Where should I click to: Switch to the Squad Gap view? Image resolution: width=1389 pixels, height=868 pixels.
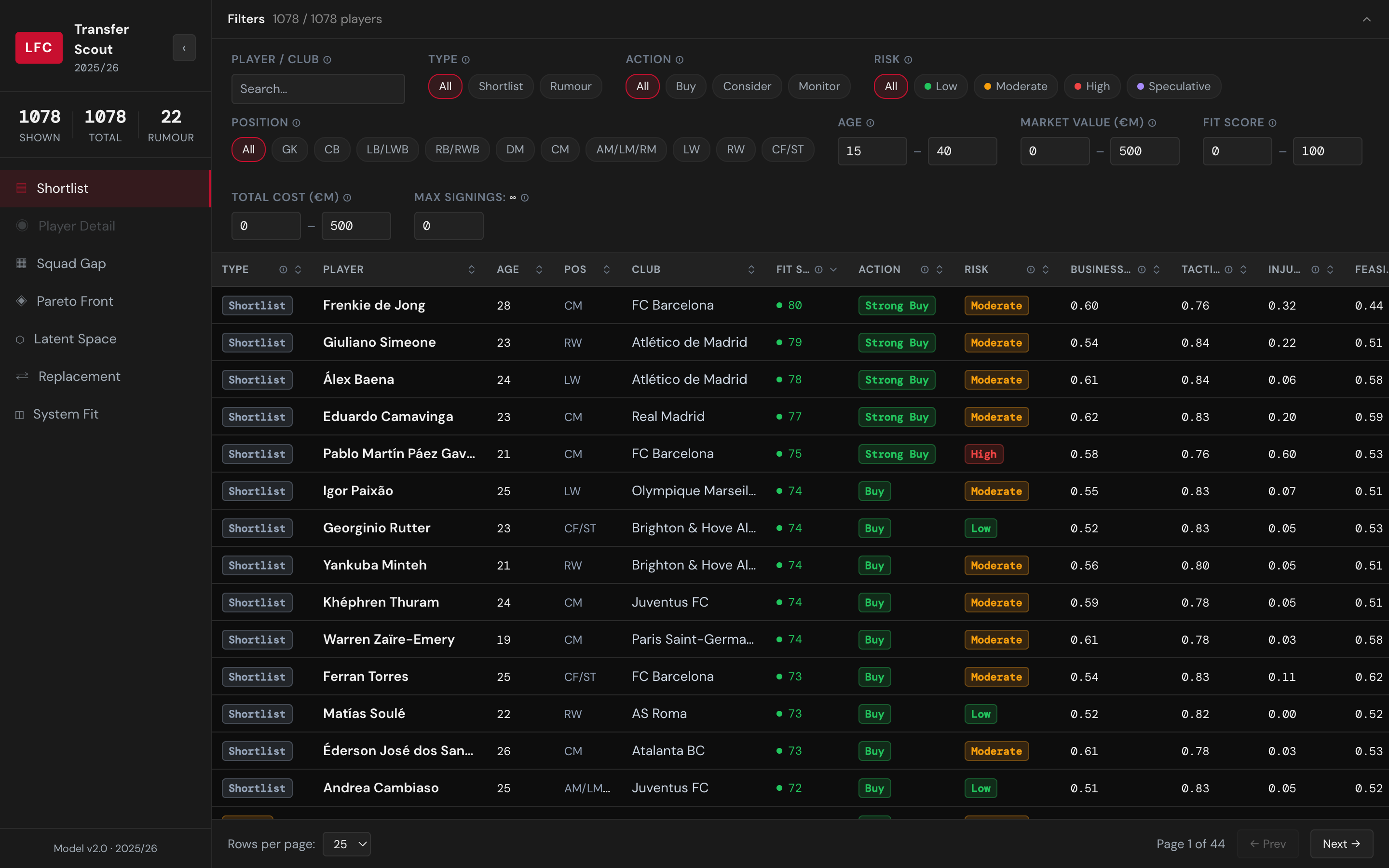click(71, 263)
